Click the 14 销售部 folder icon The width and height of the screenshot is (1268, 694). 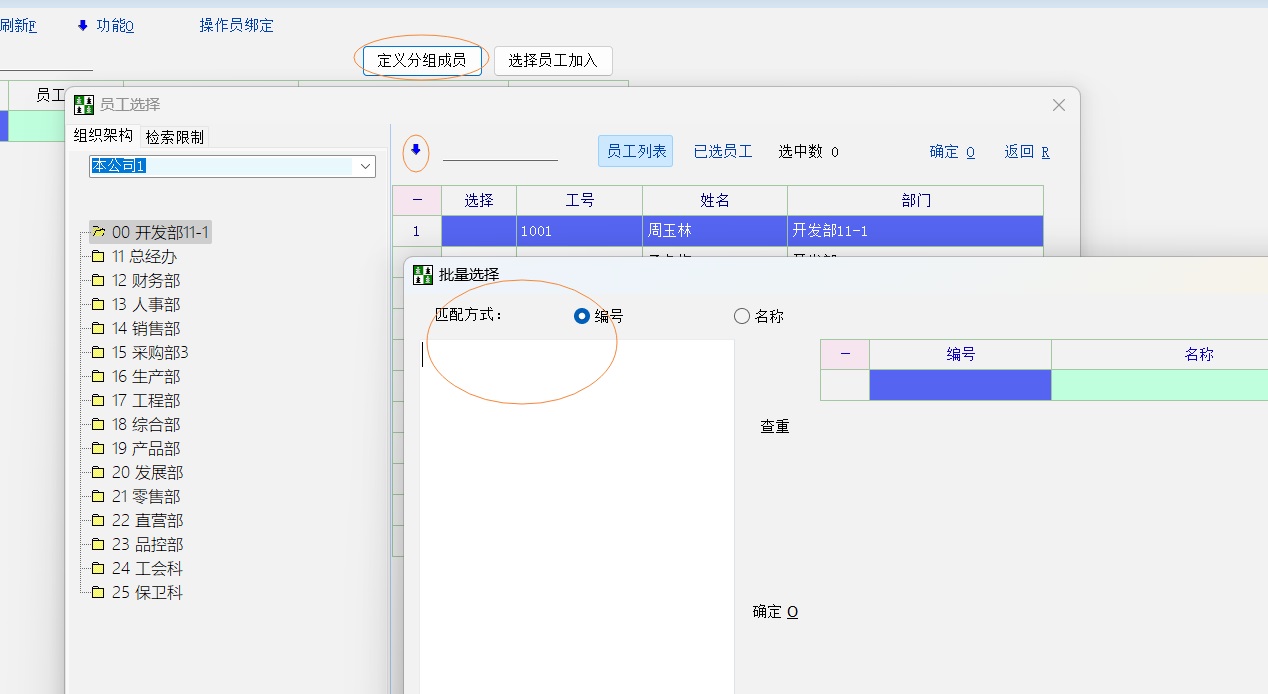(x=98, y=329)
